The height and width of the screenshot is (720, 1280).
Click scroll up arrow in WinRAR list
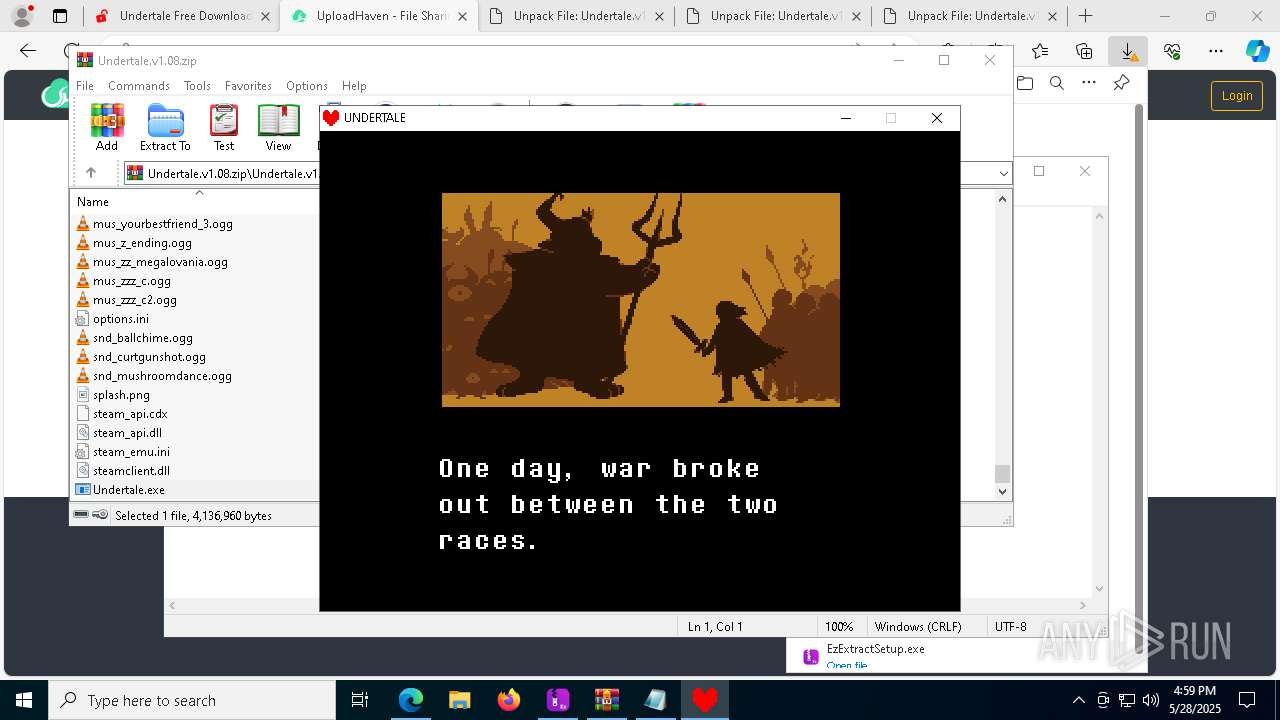tap(1003, 199)
